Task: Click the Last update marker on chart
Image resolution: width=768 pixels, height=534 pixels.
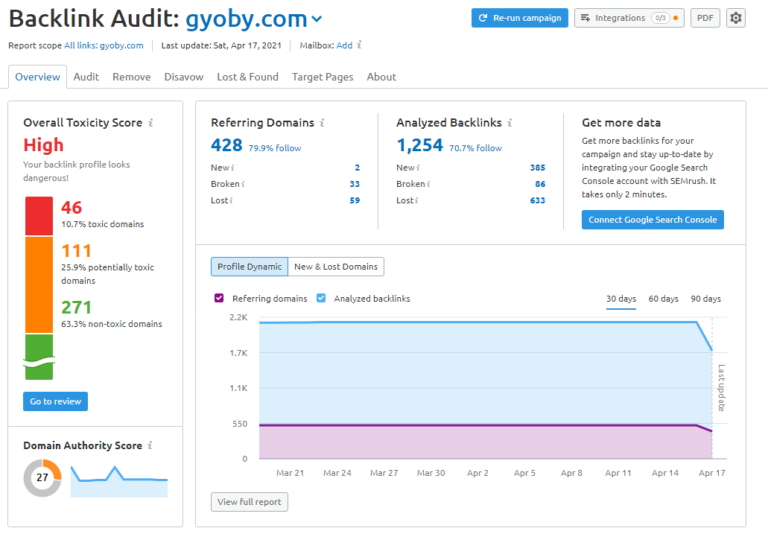Action: (720, 388)
